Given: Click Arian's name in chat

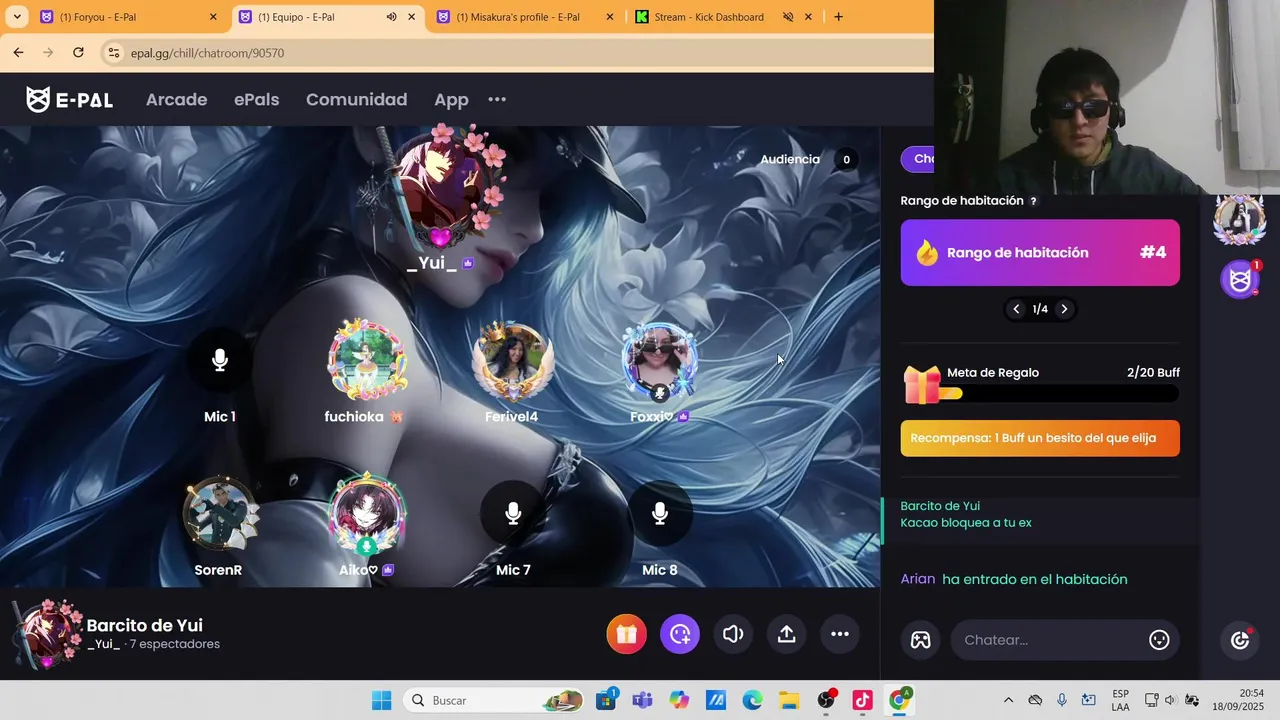Looking at the screenshot, I should (x=918, y=579).
